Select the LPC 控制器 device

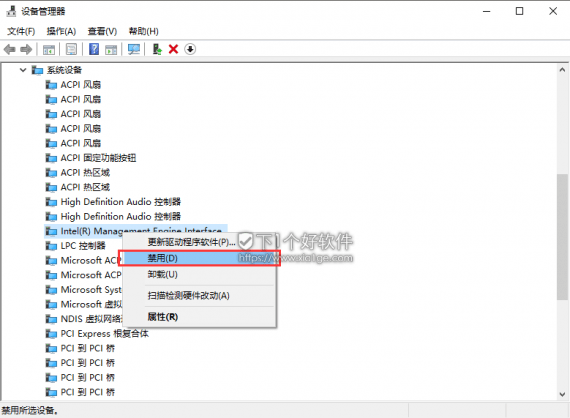83,246
